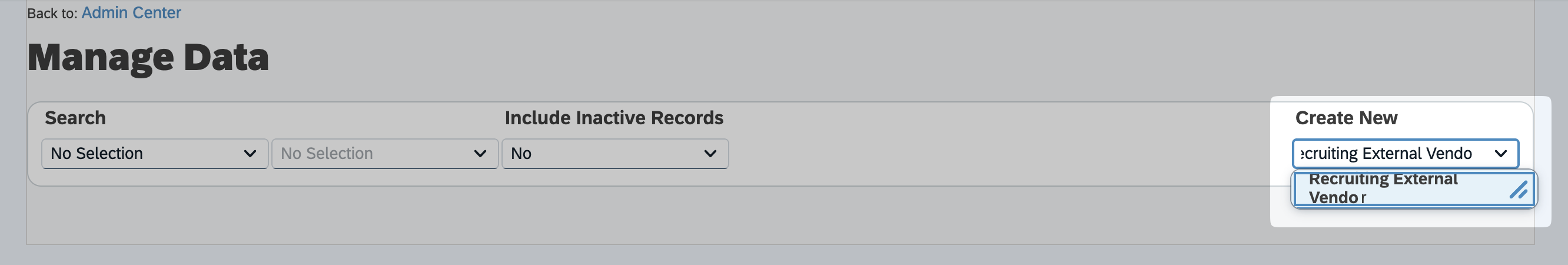Click the Include Inactive Records dropdown arrow
The image size is (1568, 265).
[x=710, y=154]
